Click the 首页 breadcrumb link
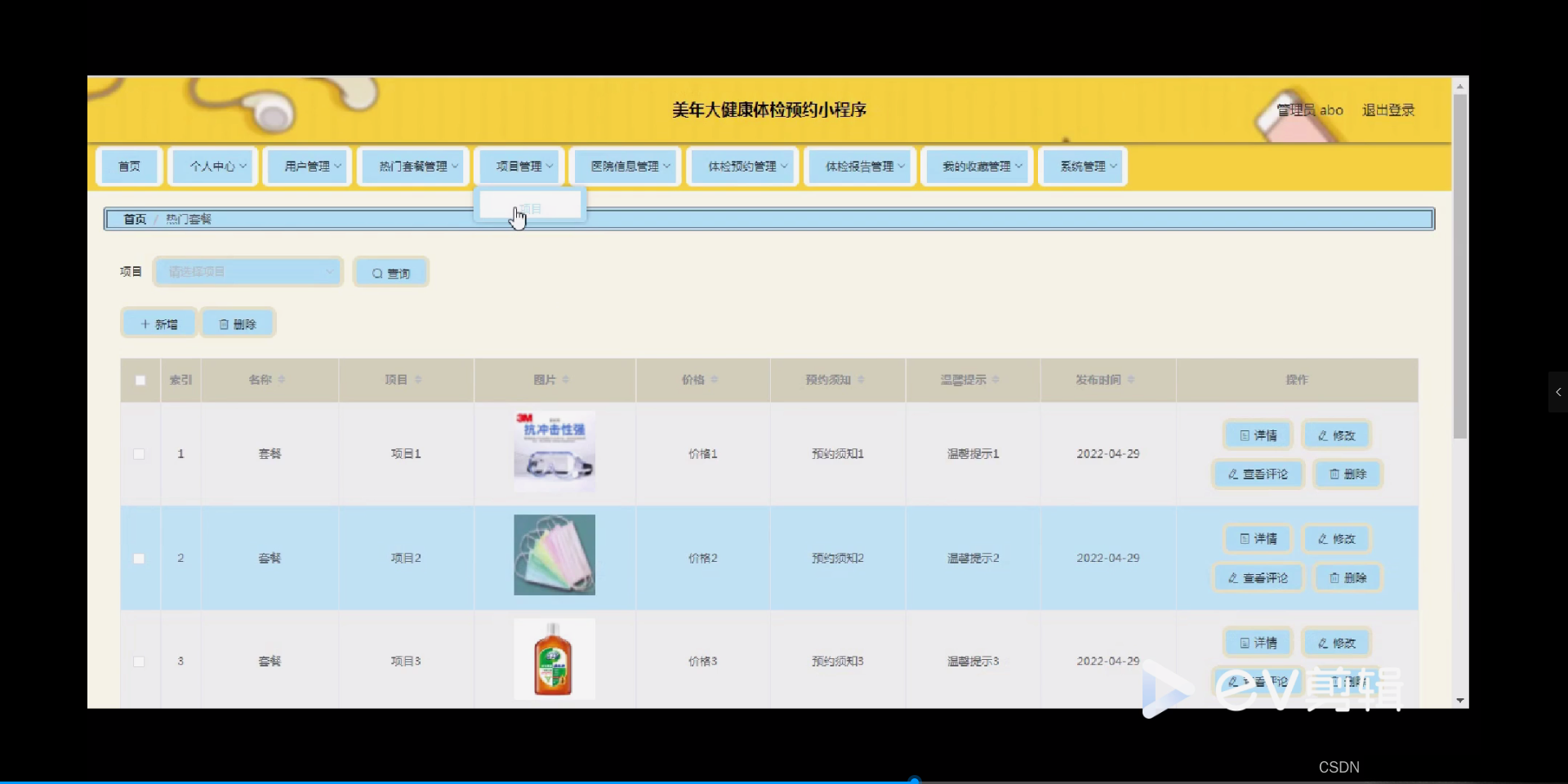The height and width of the screenshot is (784, 1568). point(134,219)
